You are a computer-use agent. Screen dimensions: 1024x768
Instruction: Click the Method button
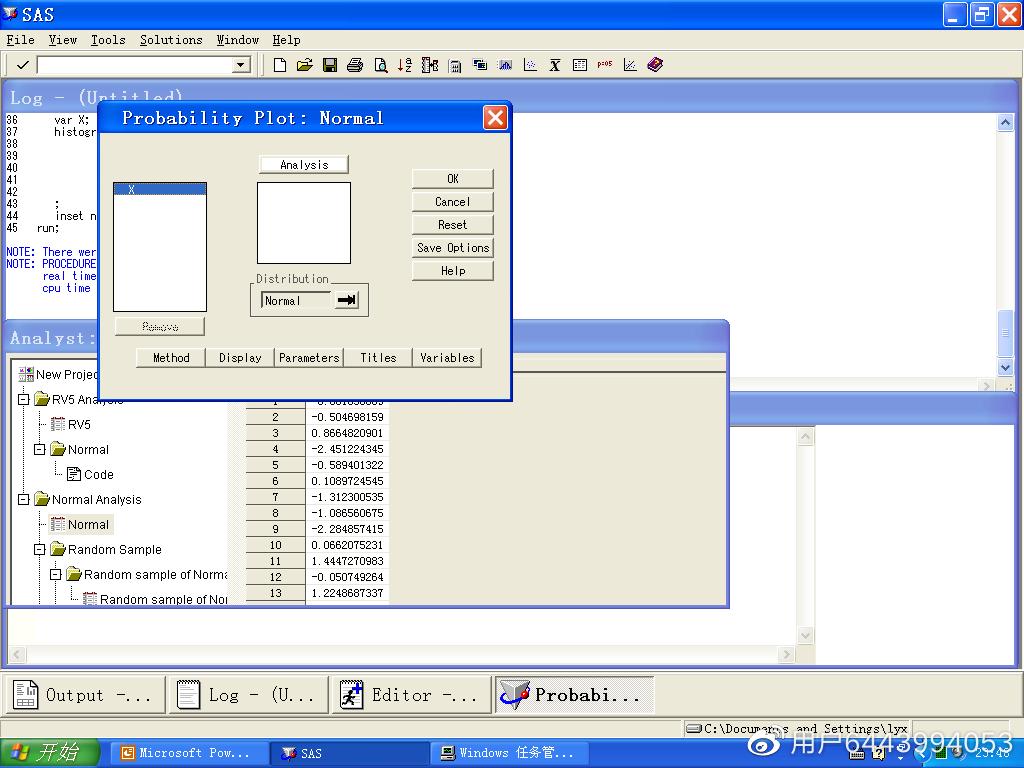coord(171,358)
